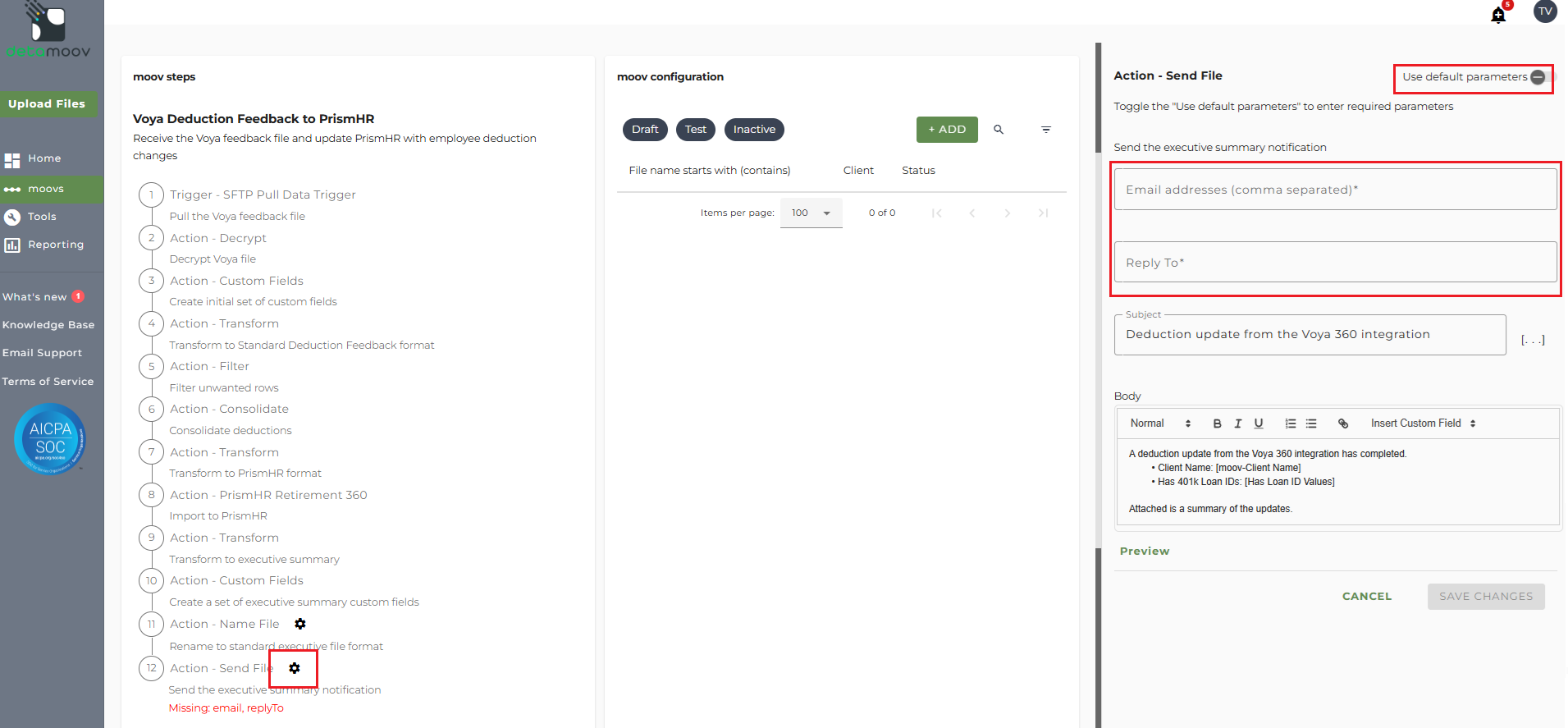This screenshot has width=1568, height=728.
Task: Go to first page of results
Action: [936, 213]
